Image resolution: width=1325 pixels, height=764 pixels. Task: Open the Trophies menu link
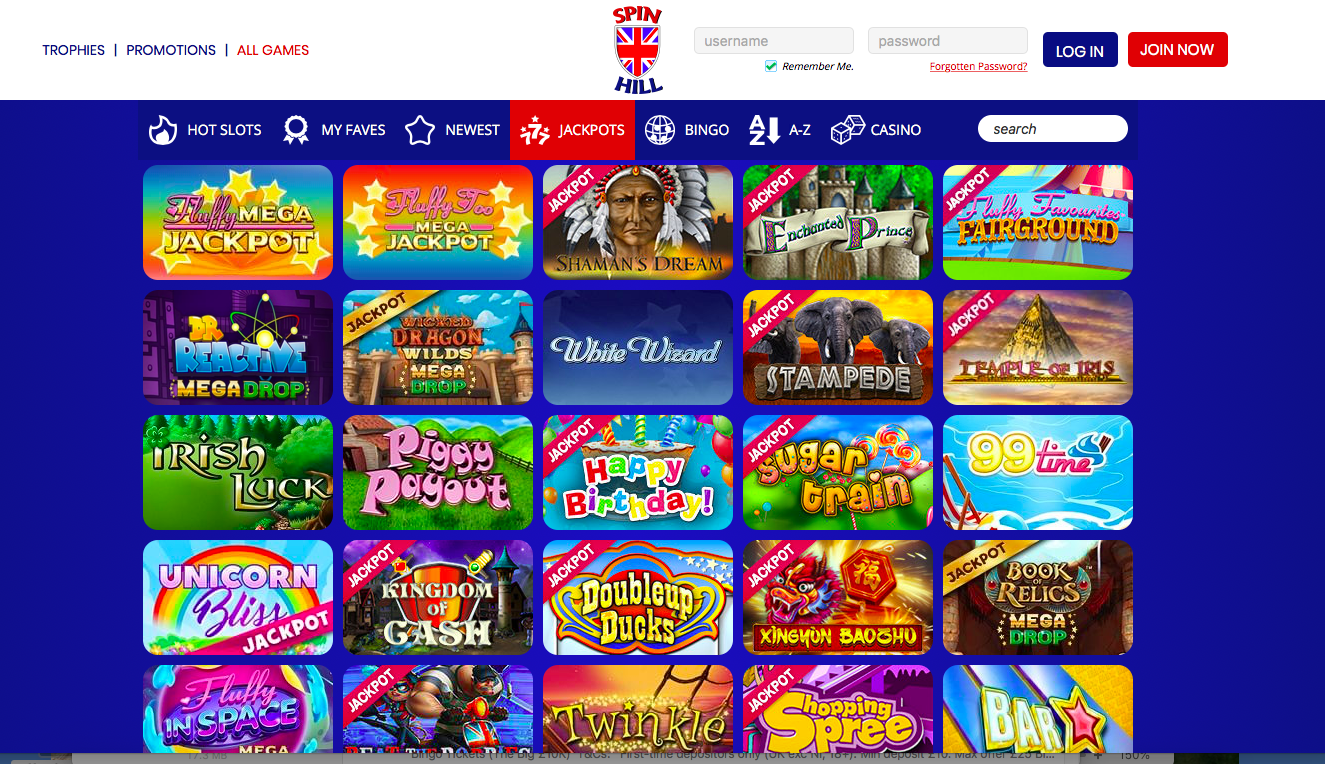tap(74, 50)
